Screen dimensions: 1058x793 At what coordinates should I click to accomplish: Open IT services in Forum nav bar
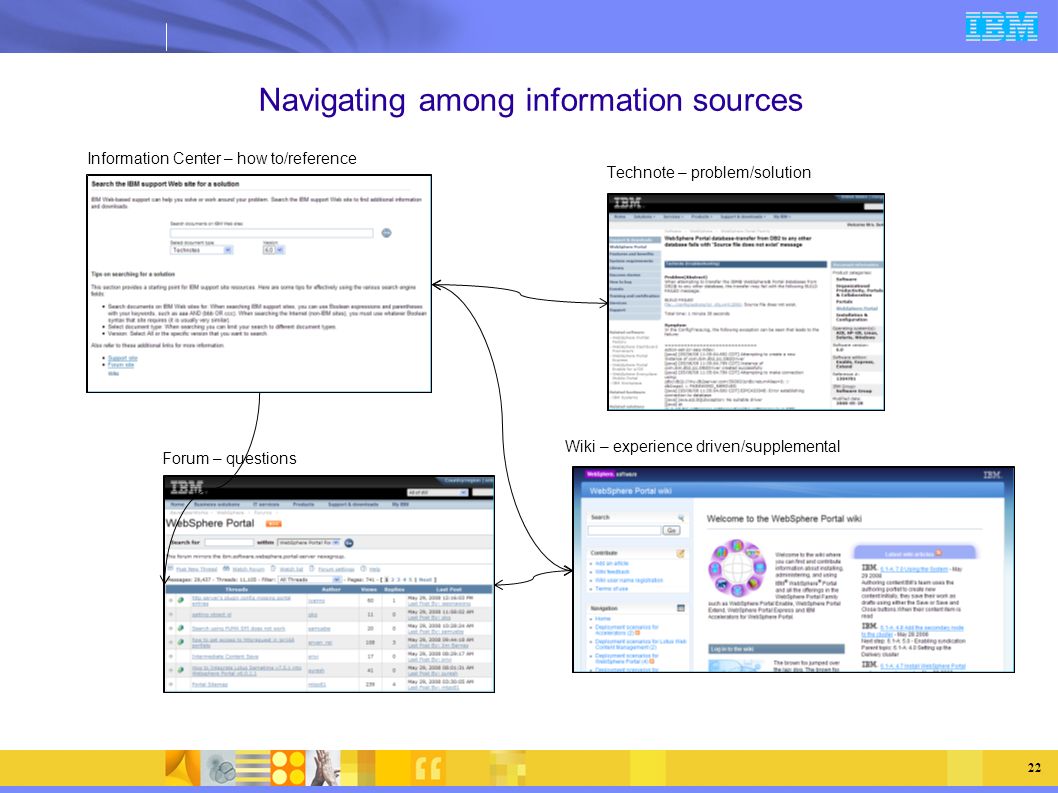[x=266, y=504]
